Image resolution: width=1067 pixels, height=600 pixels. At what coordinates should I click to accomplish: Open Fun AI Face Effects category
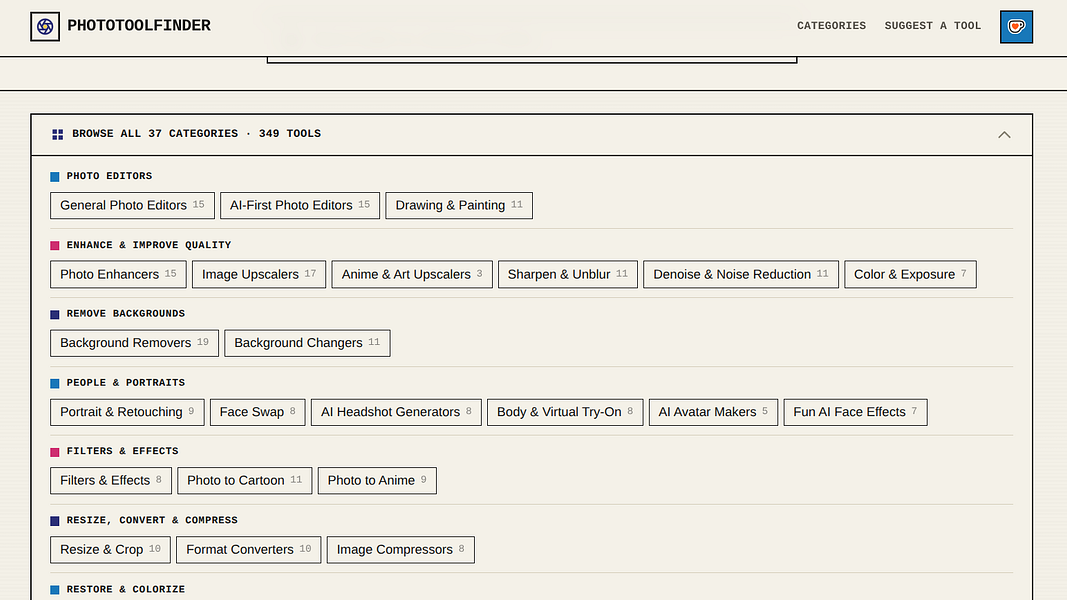point(855,412)
